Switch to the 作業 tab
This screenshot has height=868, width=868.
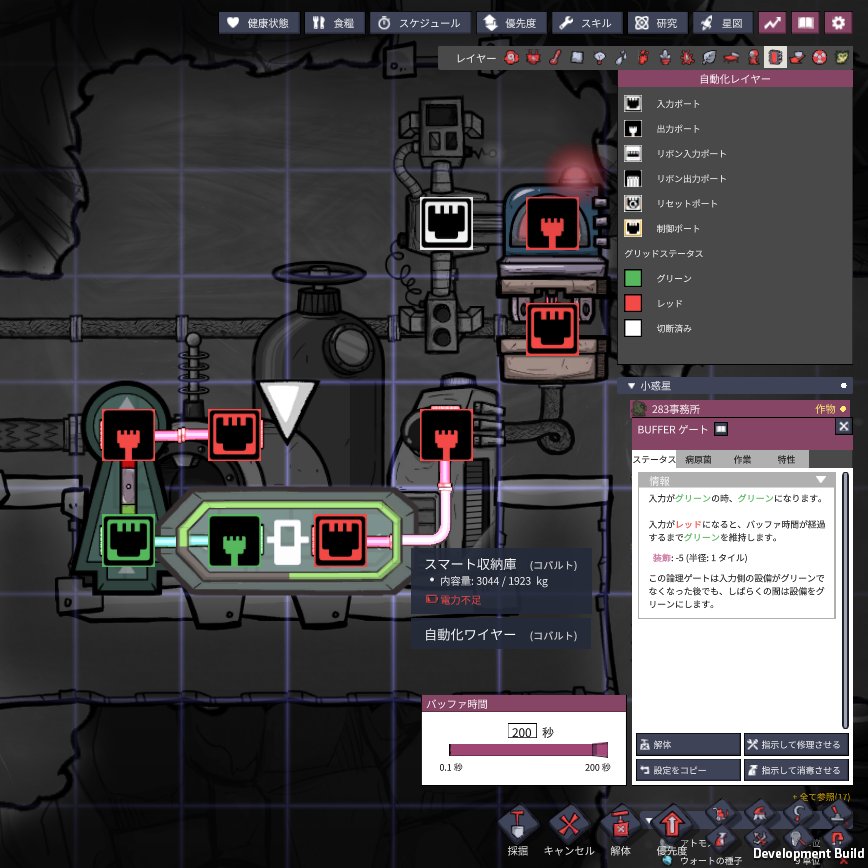click(742, 459)
